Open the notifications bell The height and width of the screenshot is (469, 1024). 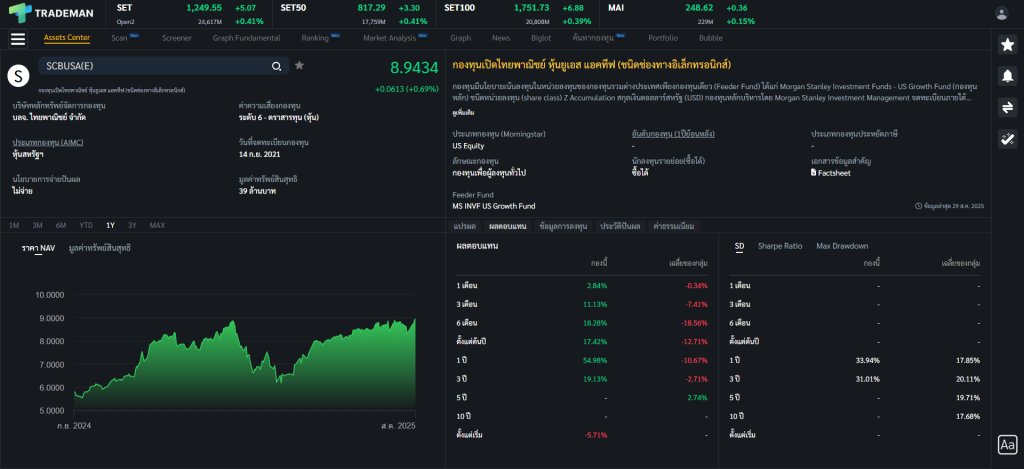[1007, 76]
